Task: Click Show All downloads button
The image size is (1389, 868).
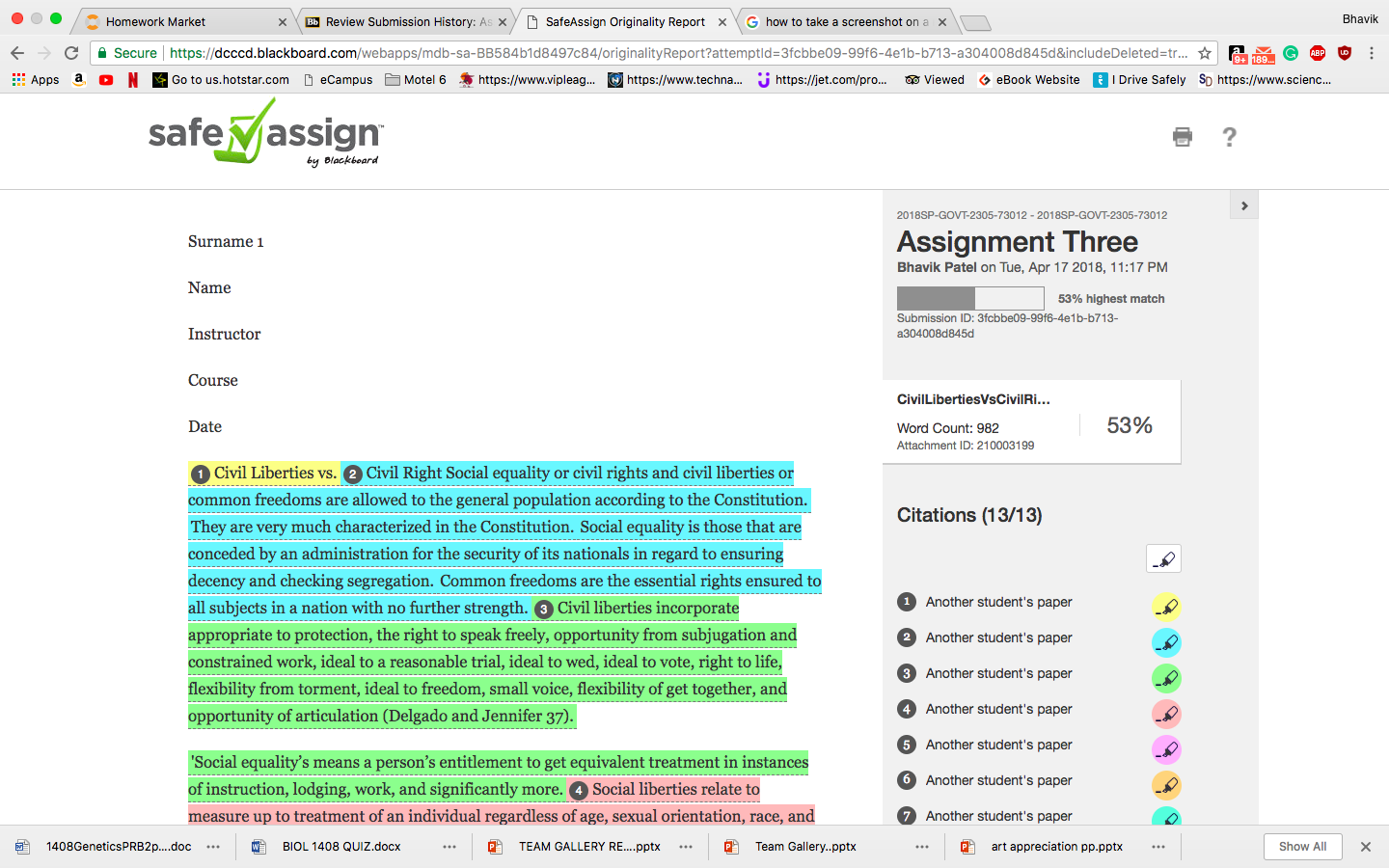Action: pyautogui.click(x=1302, y=847)
